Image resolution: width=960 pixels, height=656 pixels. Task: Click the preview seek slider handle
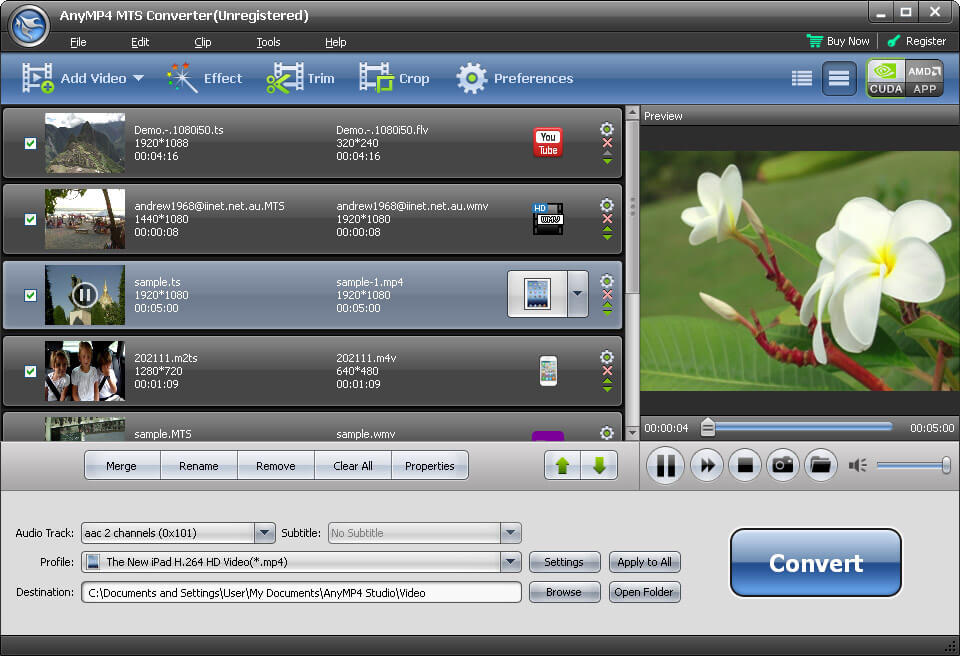pyautogui.click(x=707, y=427)
